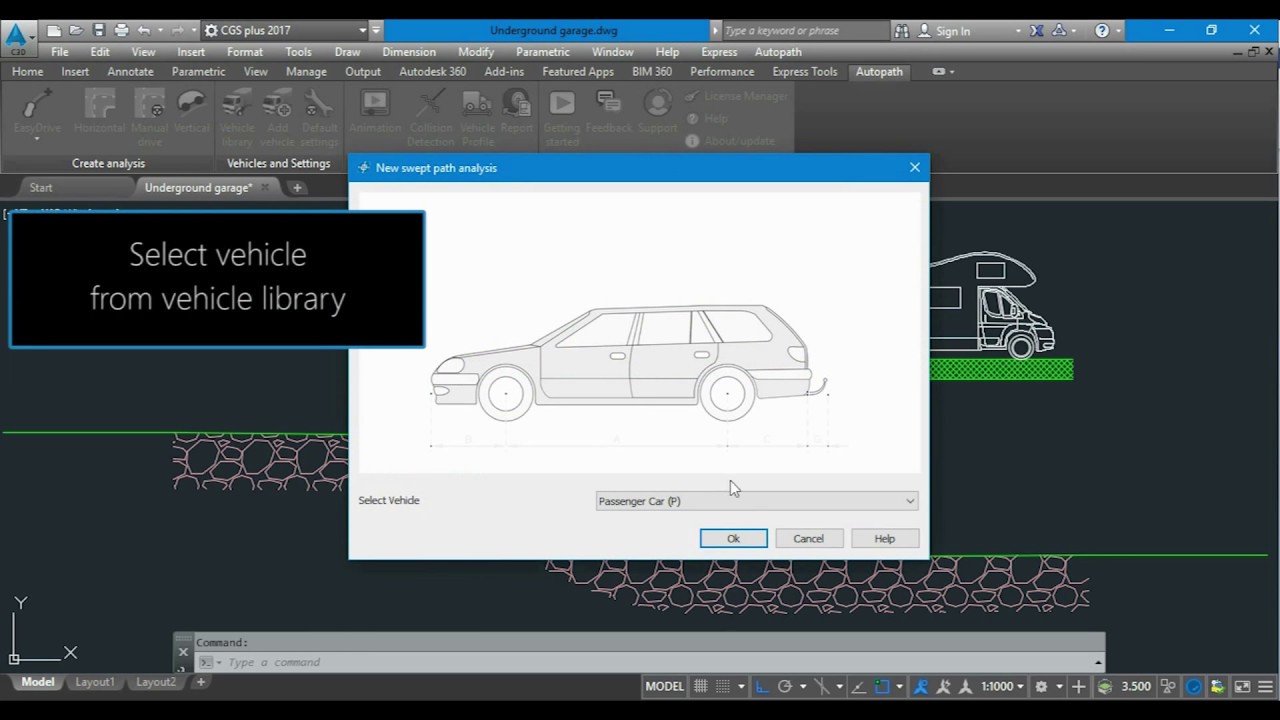Switch to the Start document tab
Viewport: 1280px width, 720px height.
(x=41, y=188)
